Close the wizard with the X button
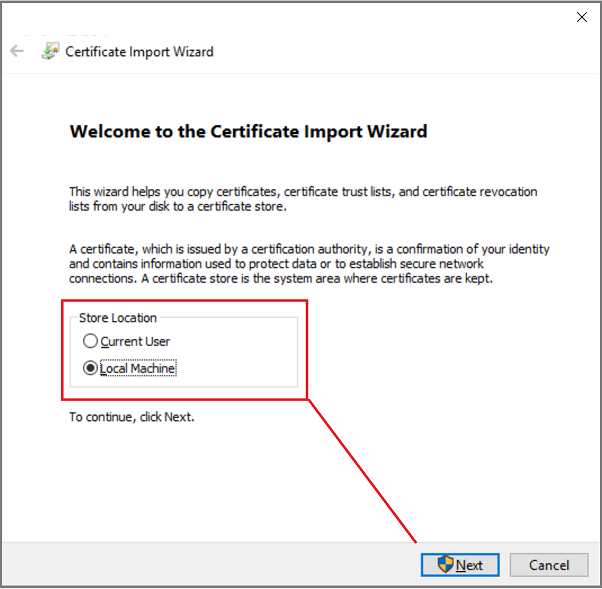This screenshot has height=589, width=602. pyautogui.click(x=582, y=17)
